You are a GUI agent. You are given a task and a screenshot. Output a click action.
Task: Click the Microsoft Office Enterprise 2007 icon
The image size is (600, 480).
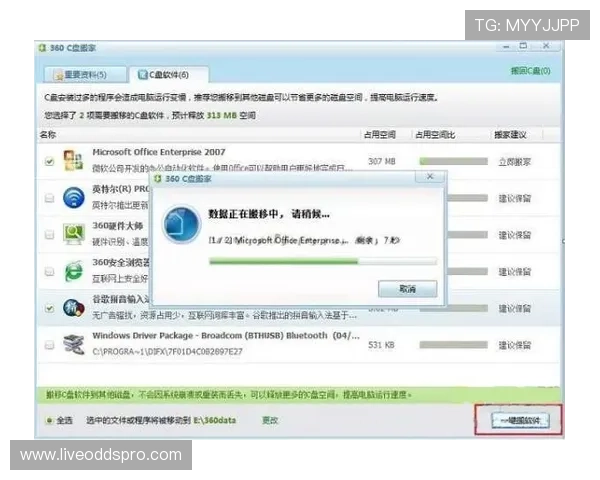[73, 160]
